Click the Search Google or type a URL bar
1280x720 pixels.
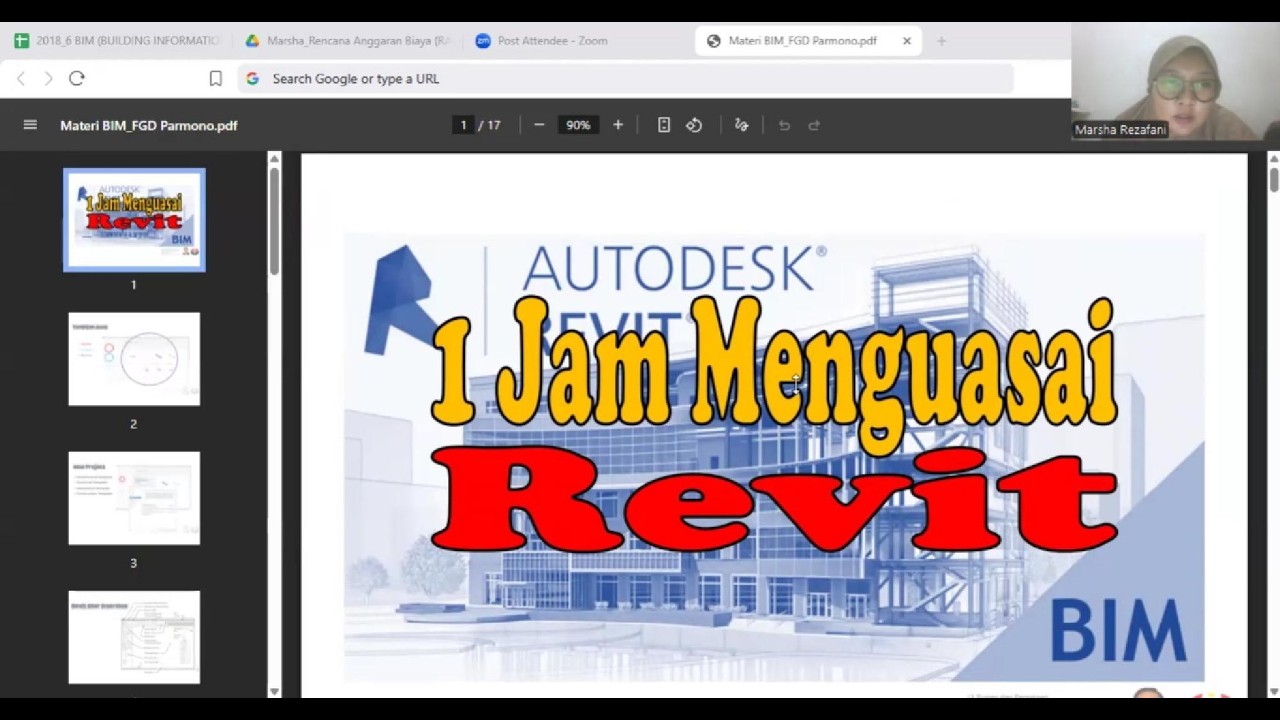click(x=625, y=78)
